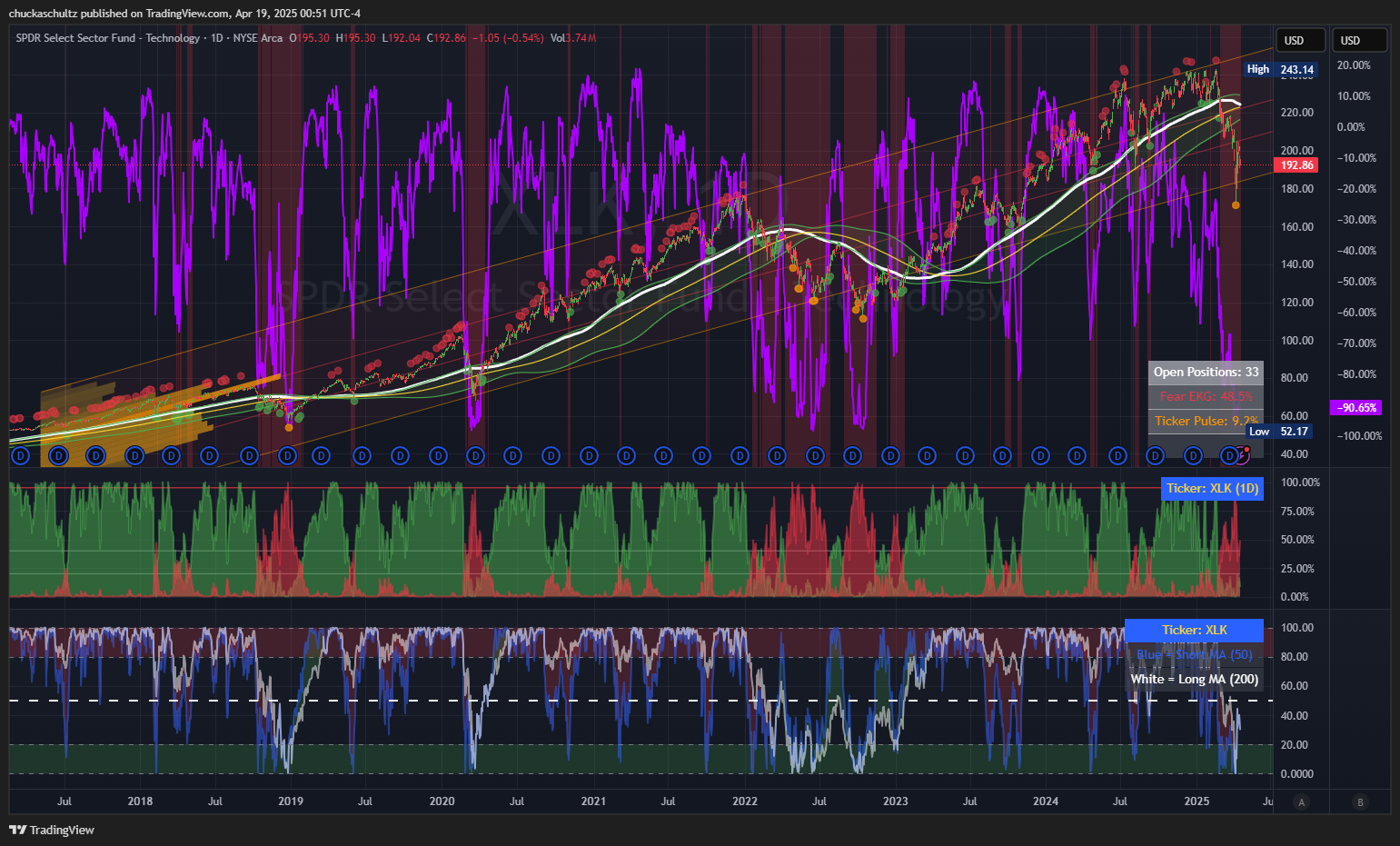Click the 80.00 label on the bottom pane scale
Image resolution: width=1400 pixels, height=846 pixels.
1295,657
